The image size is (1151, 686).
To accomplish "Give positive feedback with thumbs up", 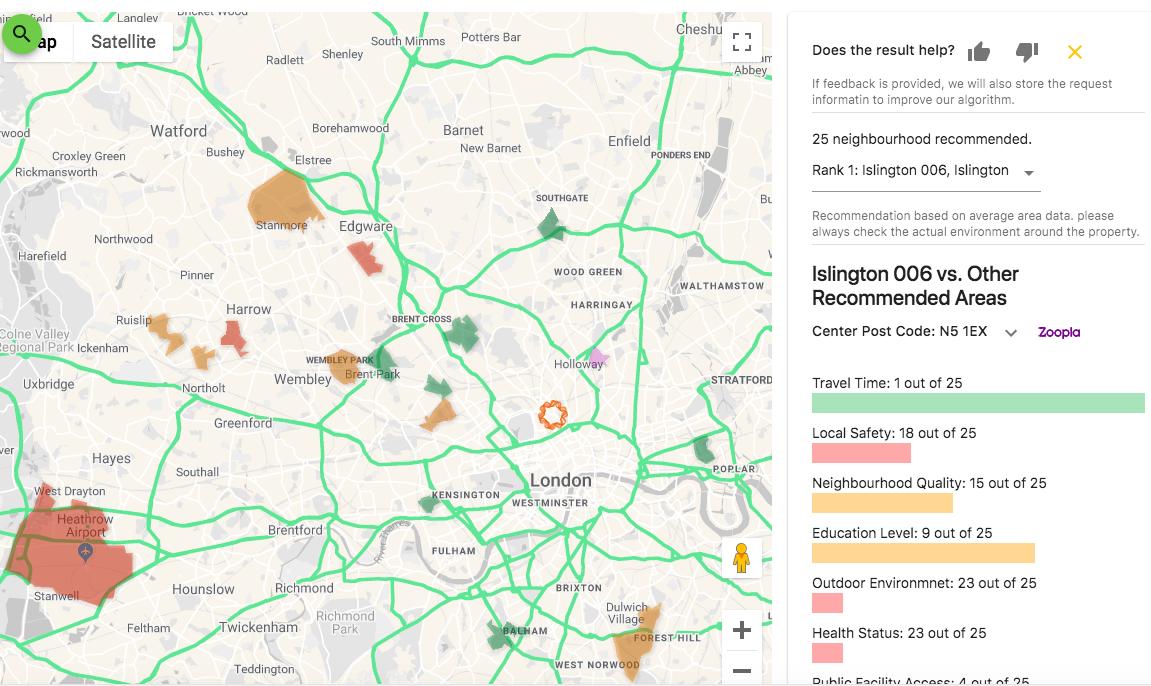I will coord(978,51).
